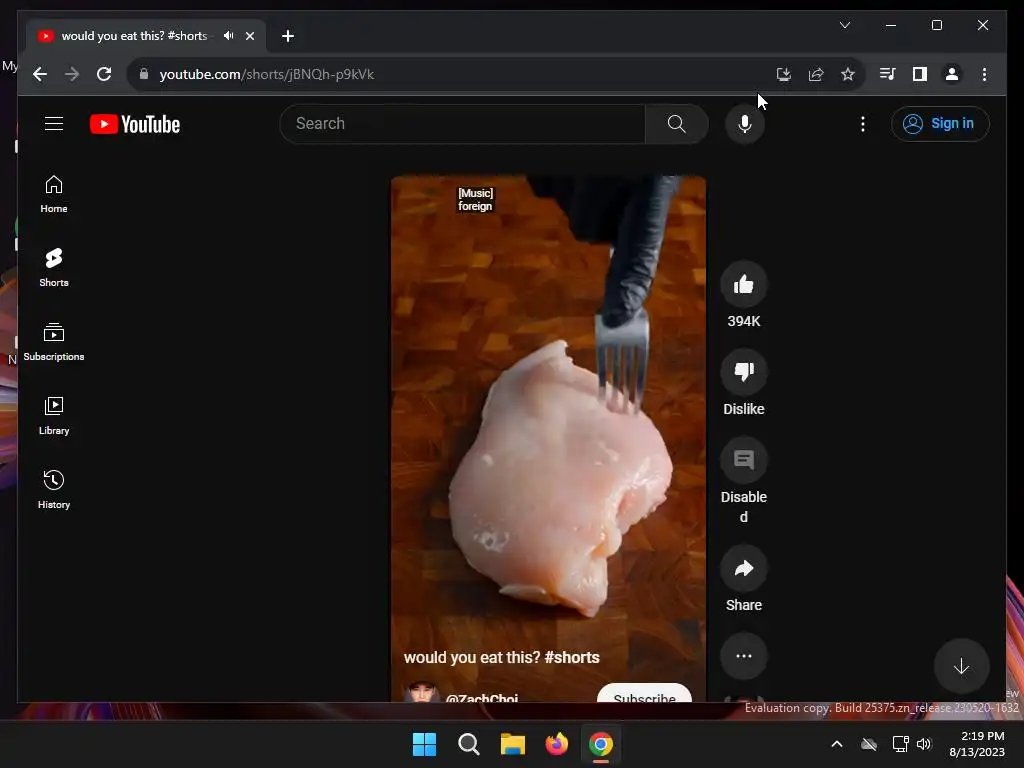1024x768 pixels.
Task: Open Chrome profile menu
Action: tap(952, 74)
